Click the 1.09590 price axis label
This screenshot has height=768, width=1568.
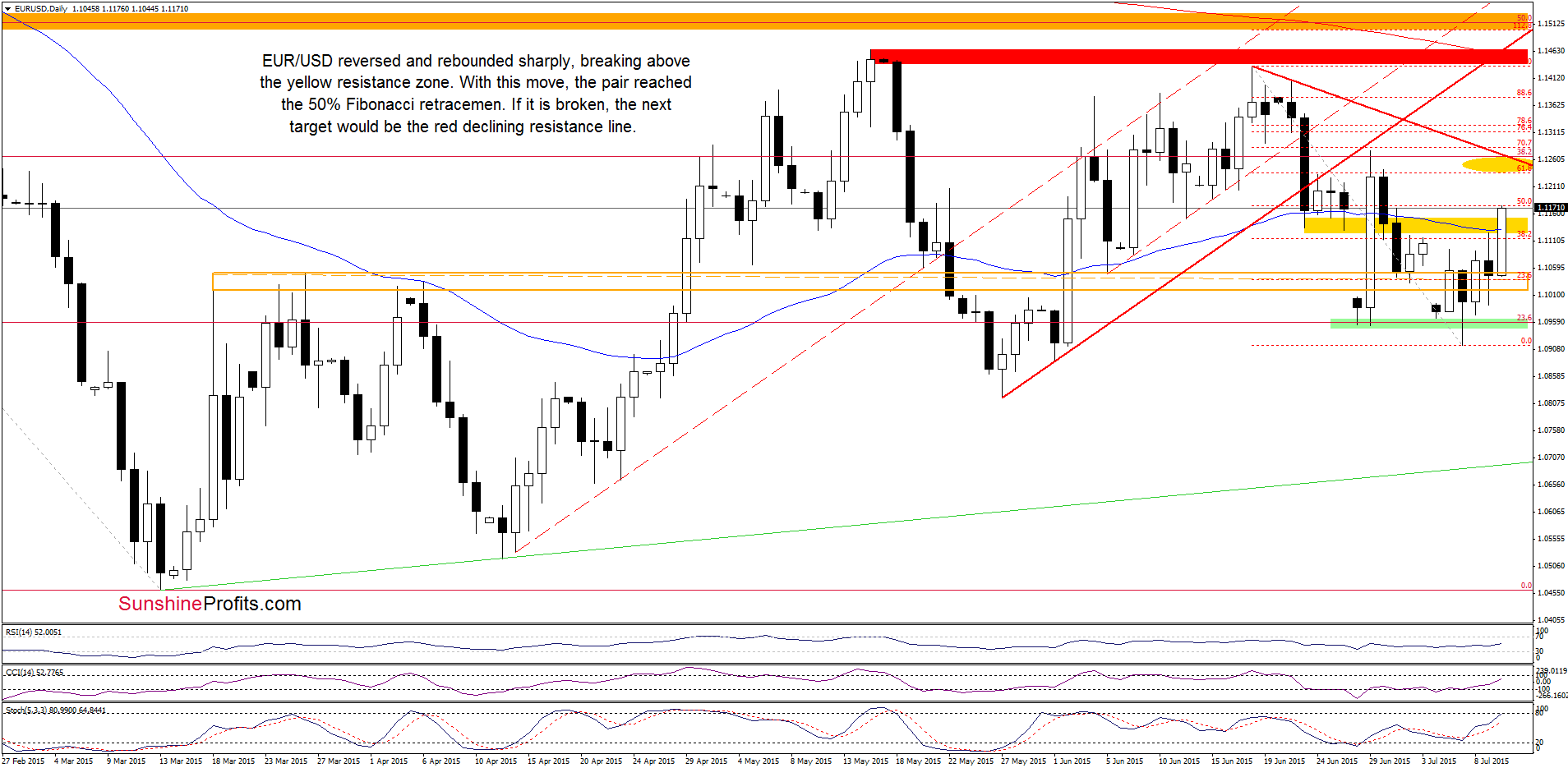click(x=1551, y=322)
